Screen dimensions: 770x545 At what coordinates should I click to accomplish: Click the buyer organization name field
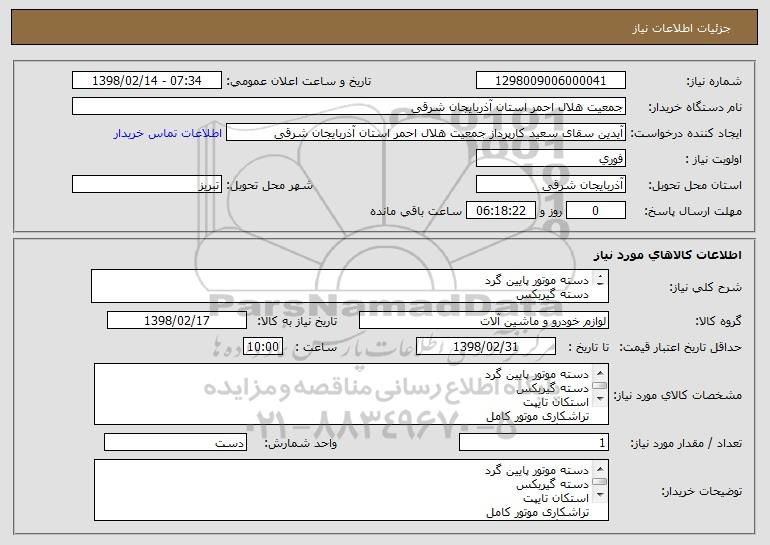[x=349, y=106]
